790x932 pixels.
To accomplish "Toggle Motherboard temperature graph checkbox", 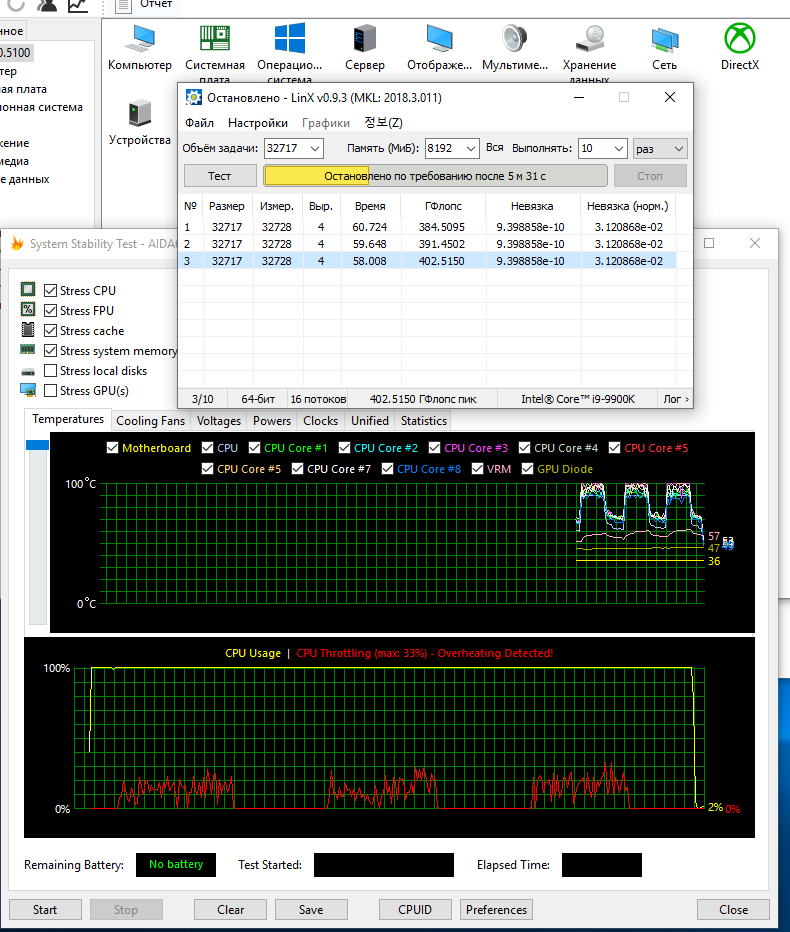I will [112, 448].
